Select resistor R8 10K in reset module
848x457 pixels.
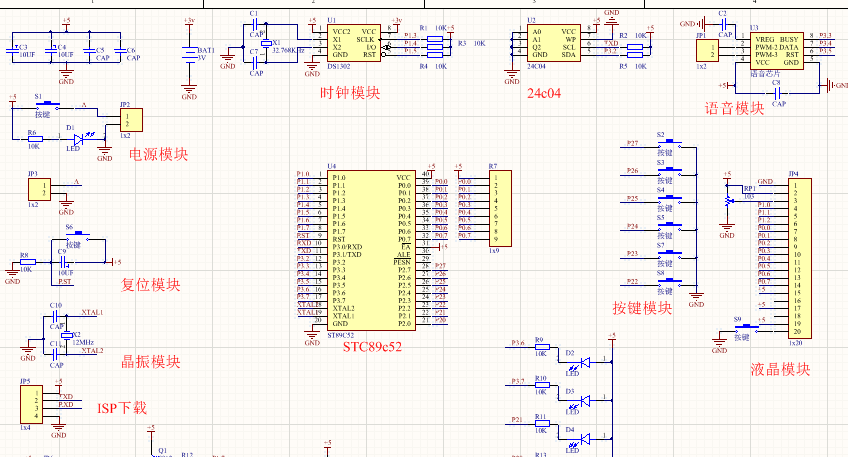point(28,262)
